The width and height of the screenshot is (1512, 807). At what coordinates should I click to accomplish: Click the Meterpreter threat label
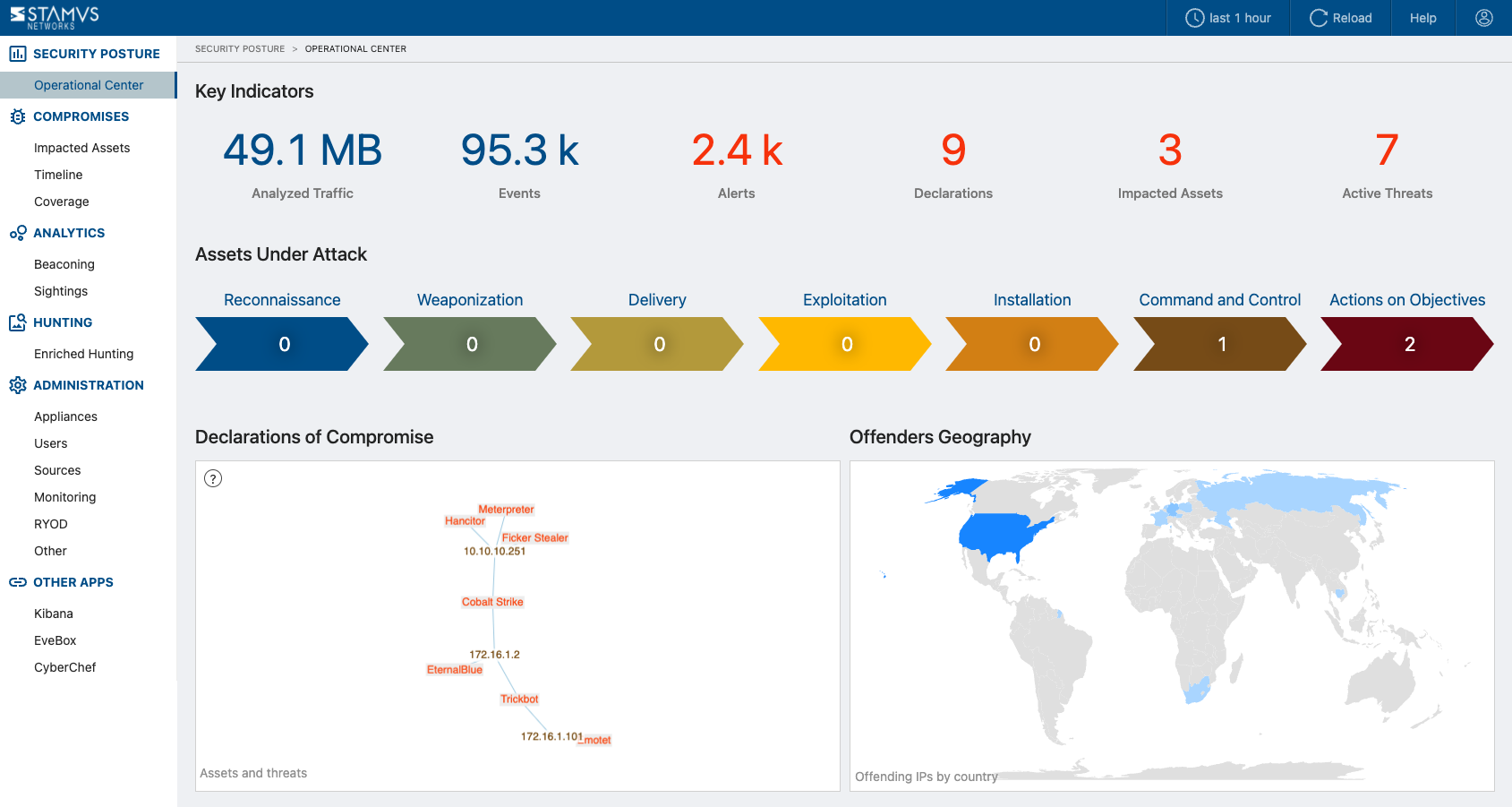(506, 510)
